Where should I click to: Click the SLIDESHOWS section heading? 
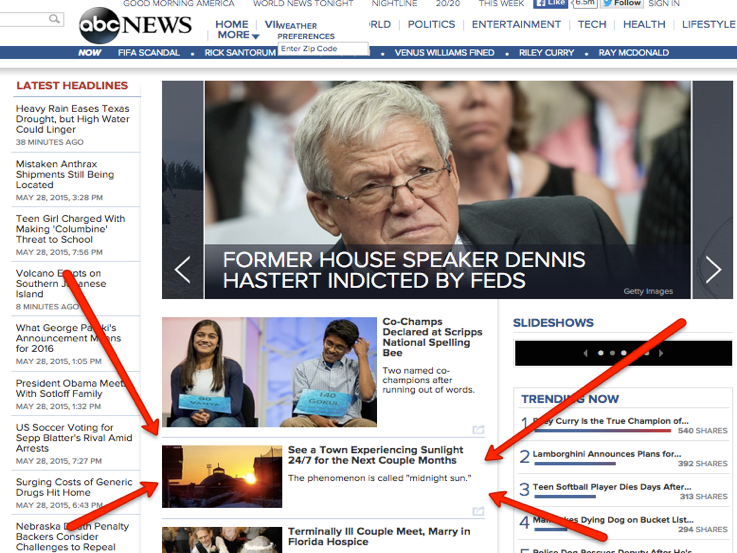coord(553,323)
